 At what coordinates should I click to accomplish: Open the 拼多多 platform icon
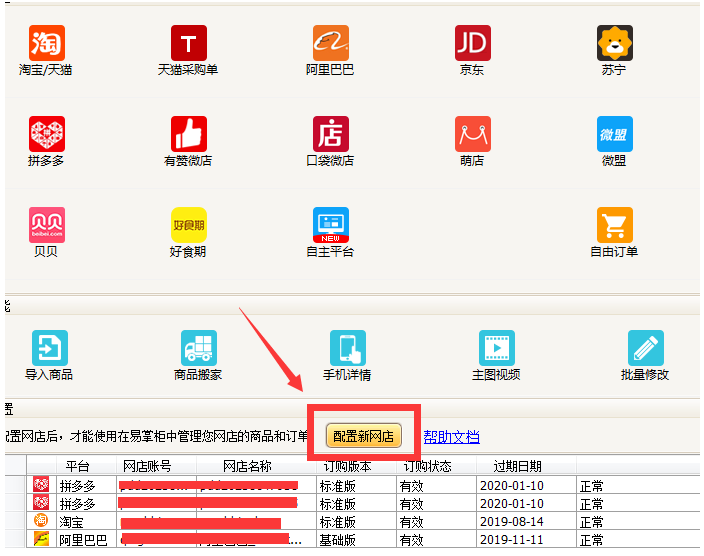[x=47, y=134]
